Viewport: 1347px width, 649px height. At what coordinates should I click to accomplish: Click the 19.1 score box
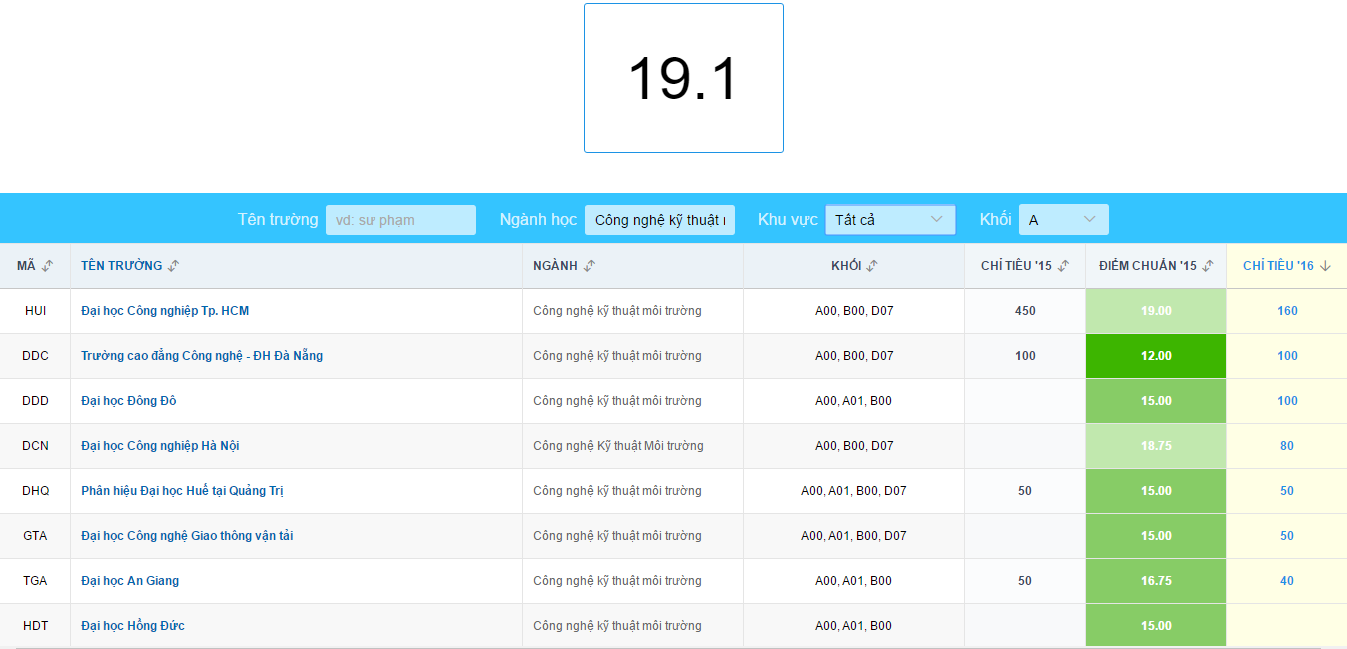coord(684,78)
